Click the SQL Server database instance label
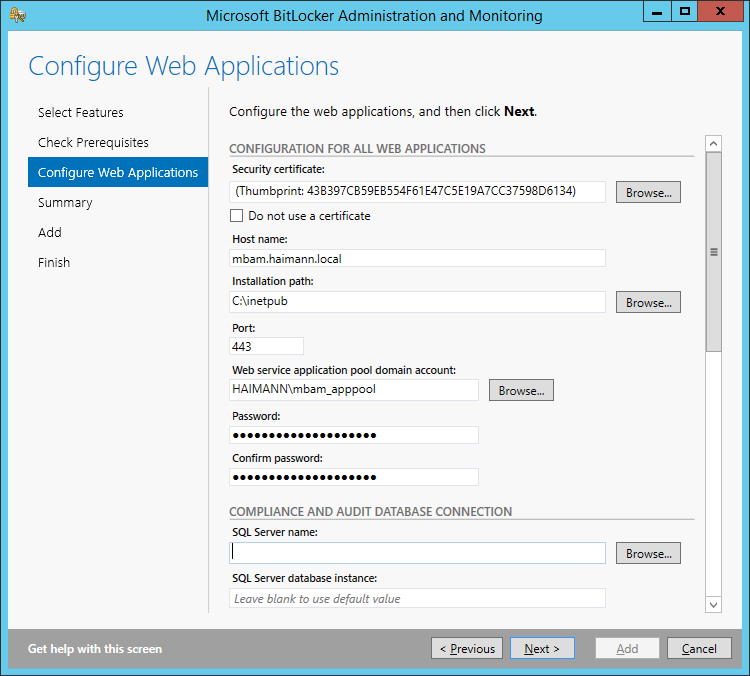Screen dimensions: 750x676 click(304, 578)
